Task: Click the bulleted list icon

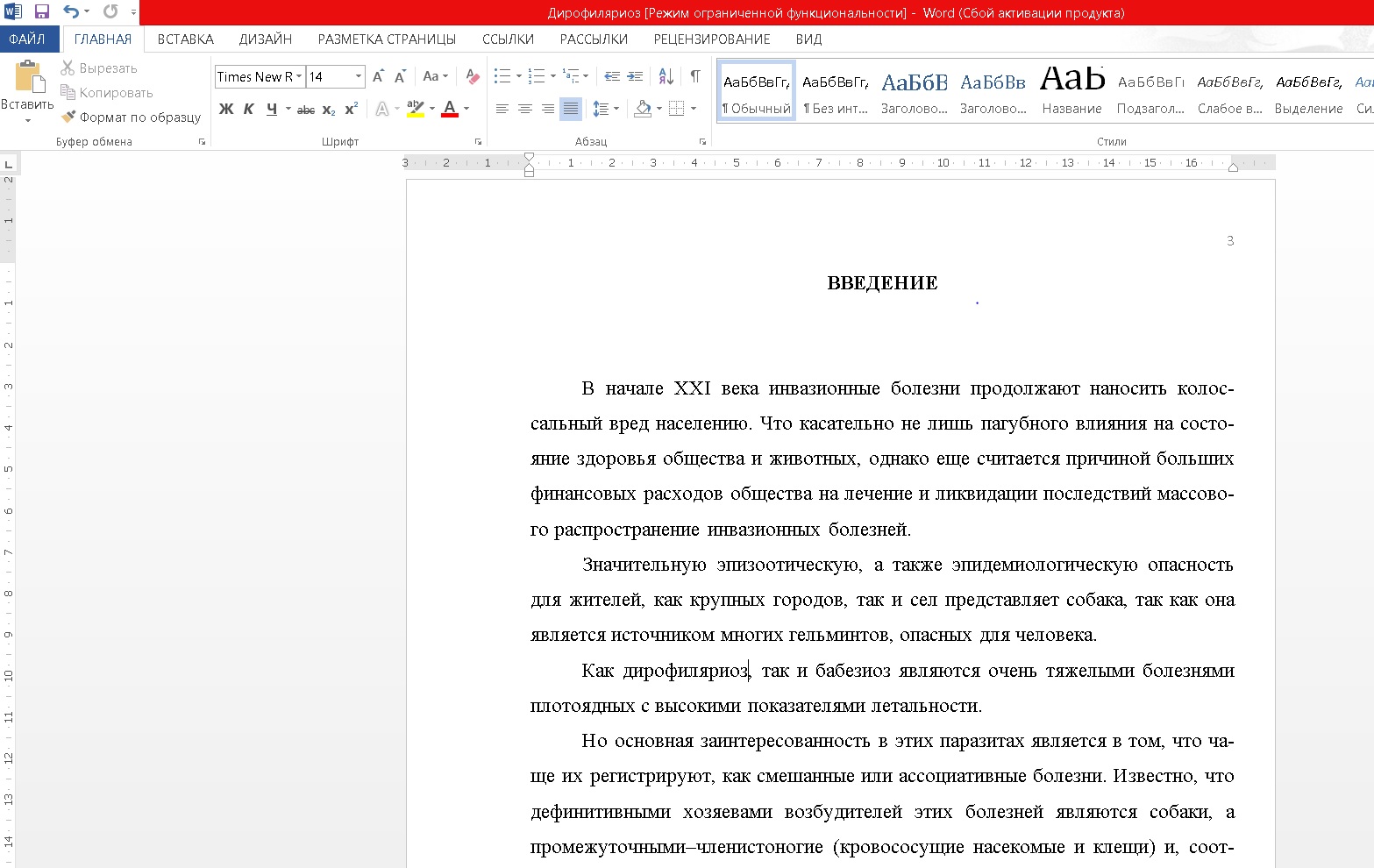Action: tap(502, 76)
